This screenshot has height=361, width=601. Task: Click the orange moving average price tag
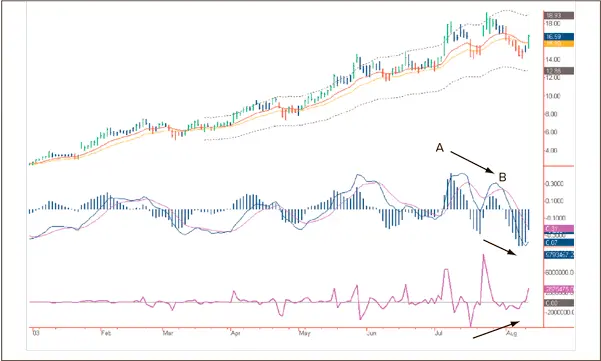click(559, 43)
